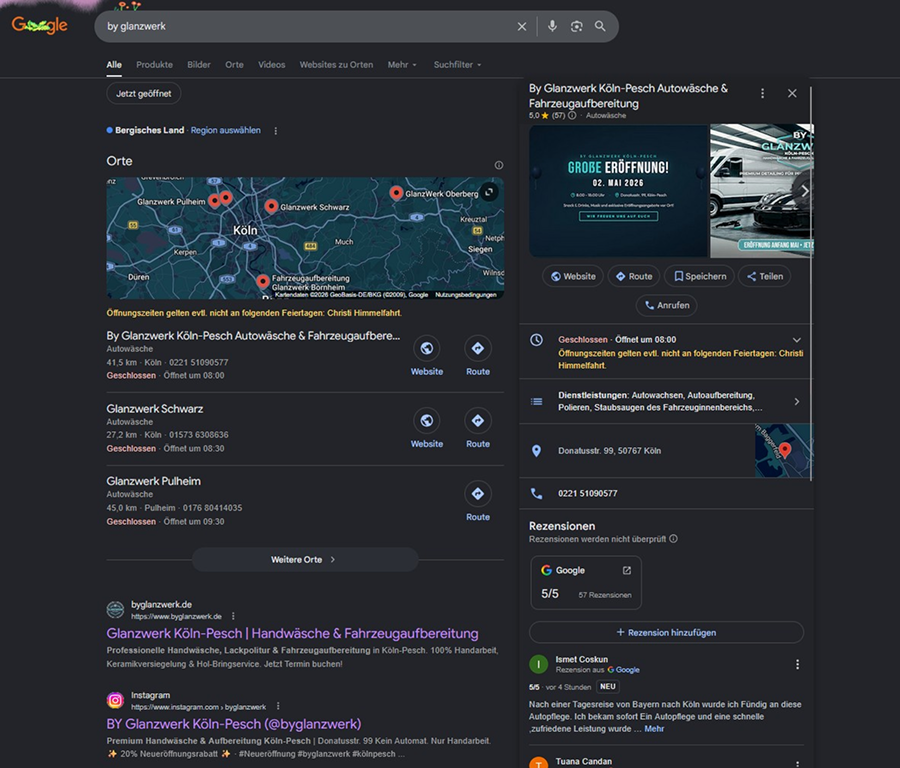This screenshot has height=768, width=900.
Task: Open Google reviews card showing 5/5
Action: (x=586, y=583)
